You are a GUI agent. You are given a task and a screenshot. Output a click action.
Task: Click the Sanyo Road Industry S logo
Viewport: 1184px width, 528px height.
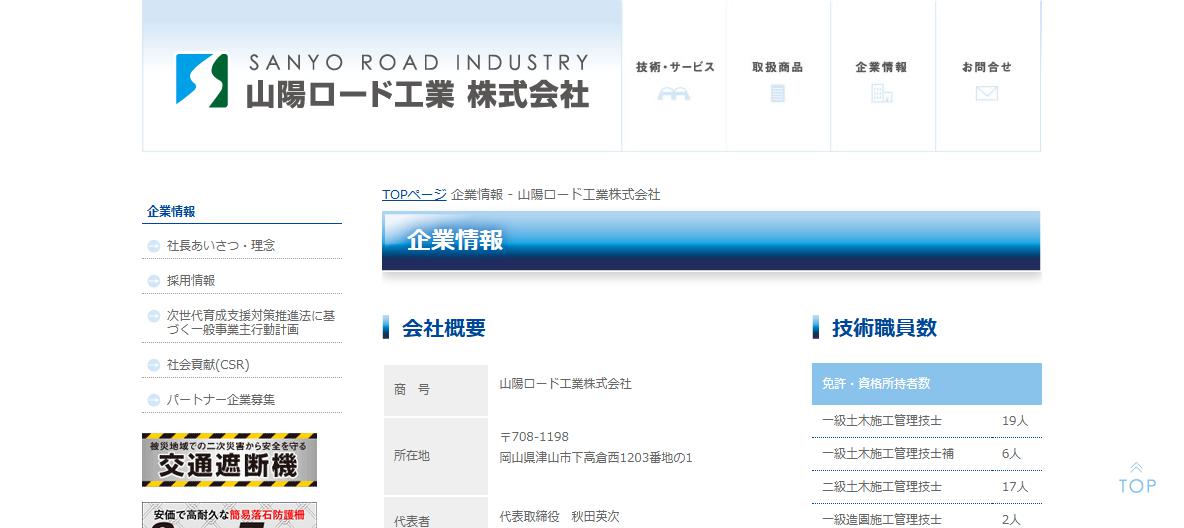(x=202, y=80)
